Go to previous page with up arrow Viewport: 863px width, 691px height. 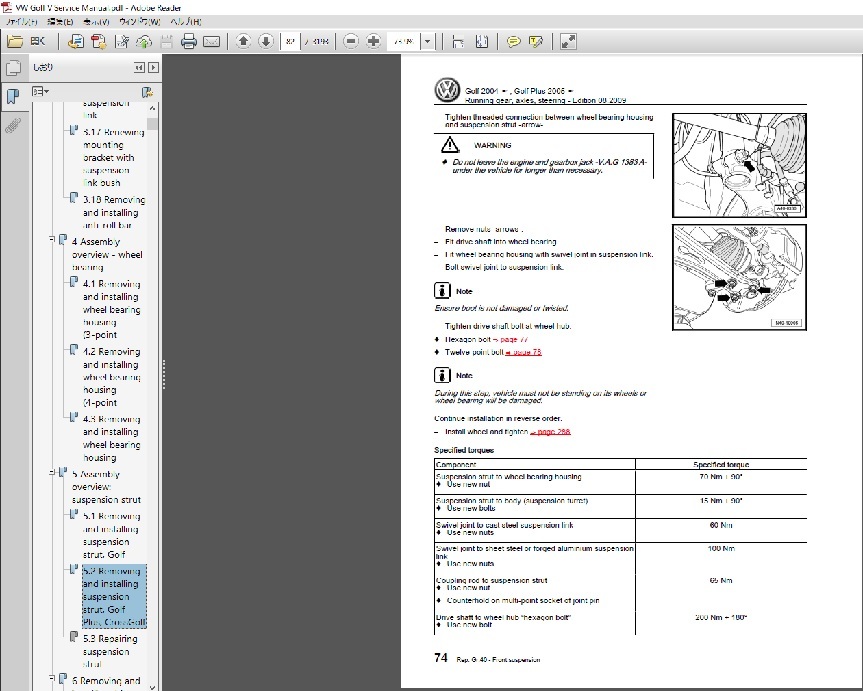[x=243, y=41]
